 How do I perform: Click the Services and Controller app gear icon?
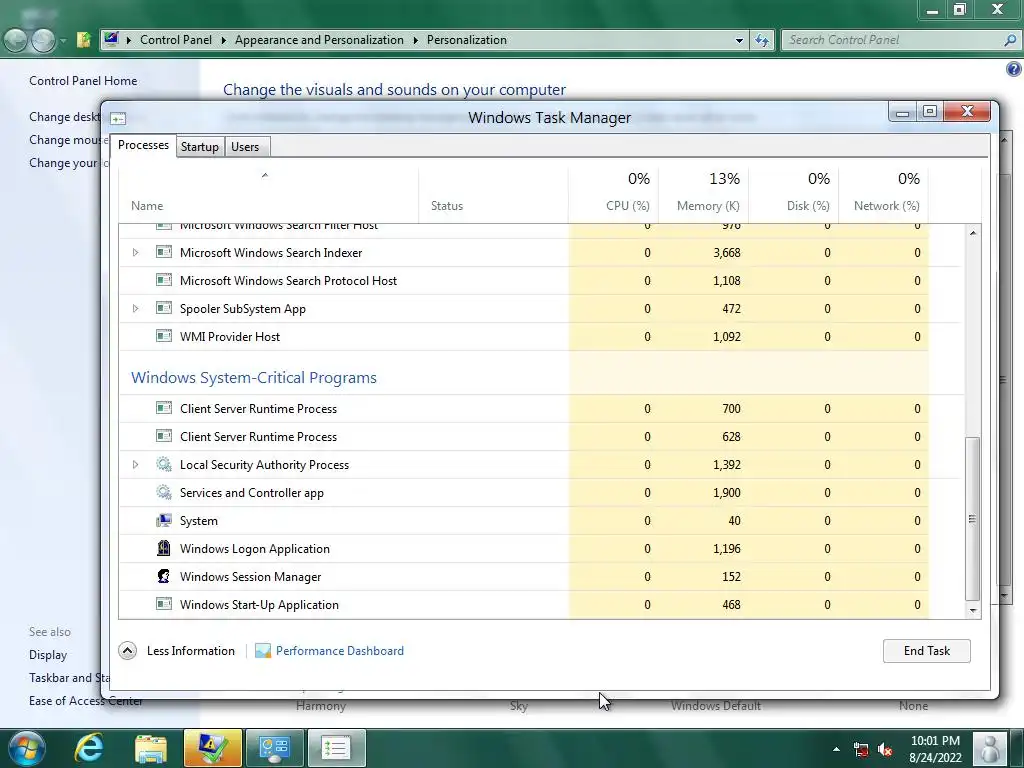[164, 492]
